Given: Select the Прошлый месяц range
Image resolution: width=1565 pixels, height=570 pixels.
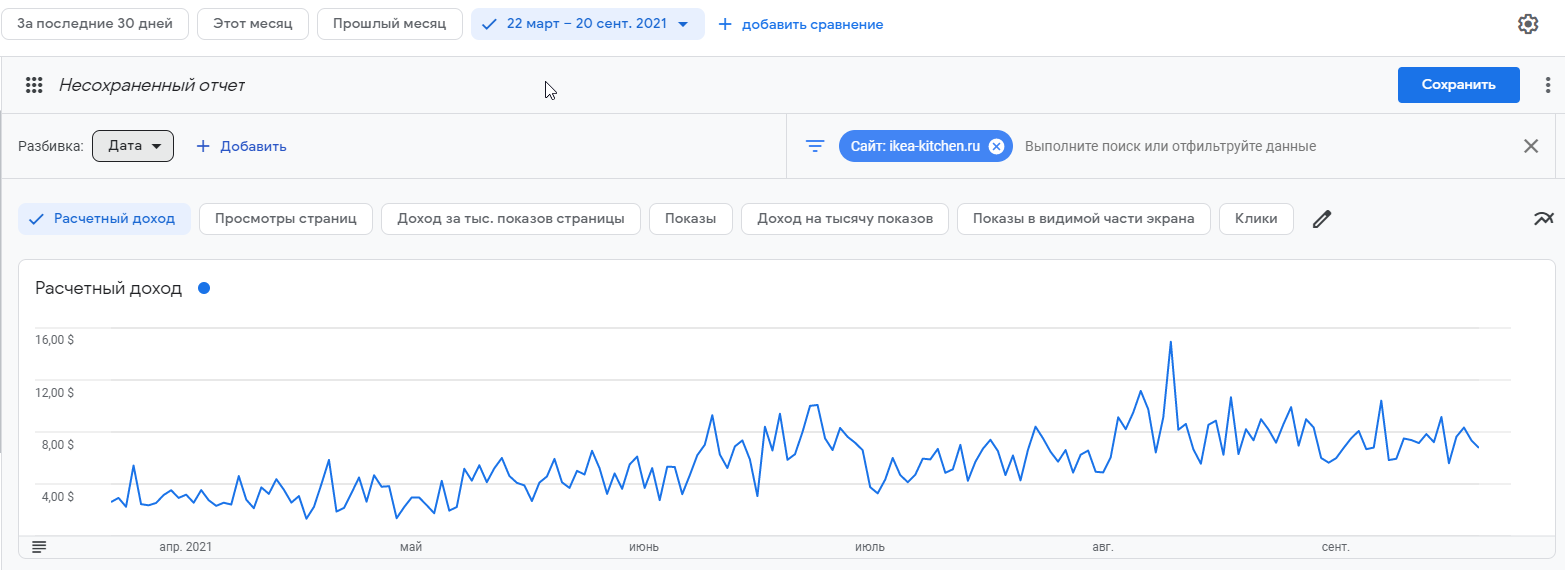Looking at the screenshot, I should [390, 24].
